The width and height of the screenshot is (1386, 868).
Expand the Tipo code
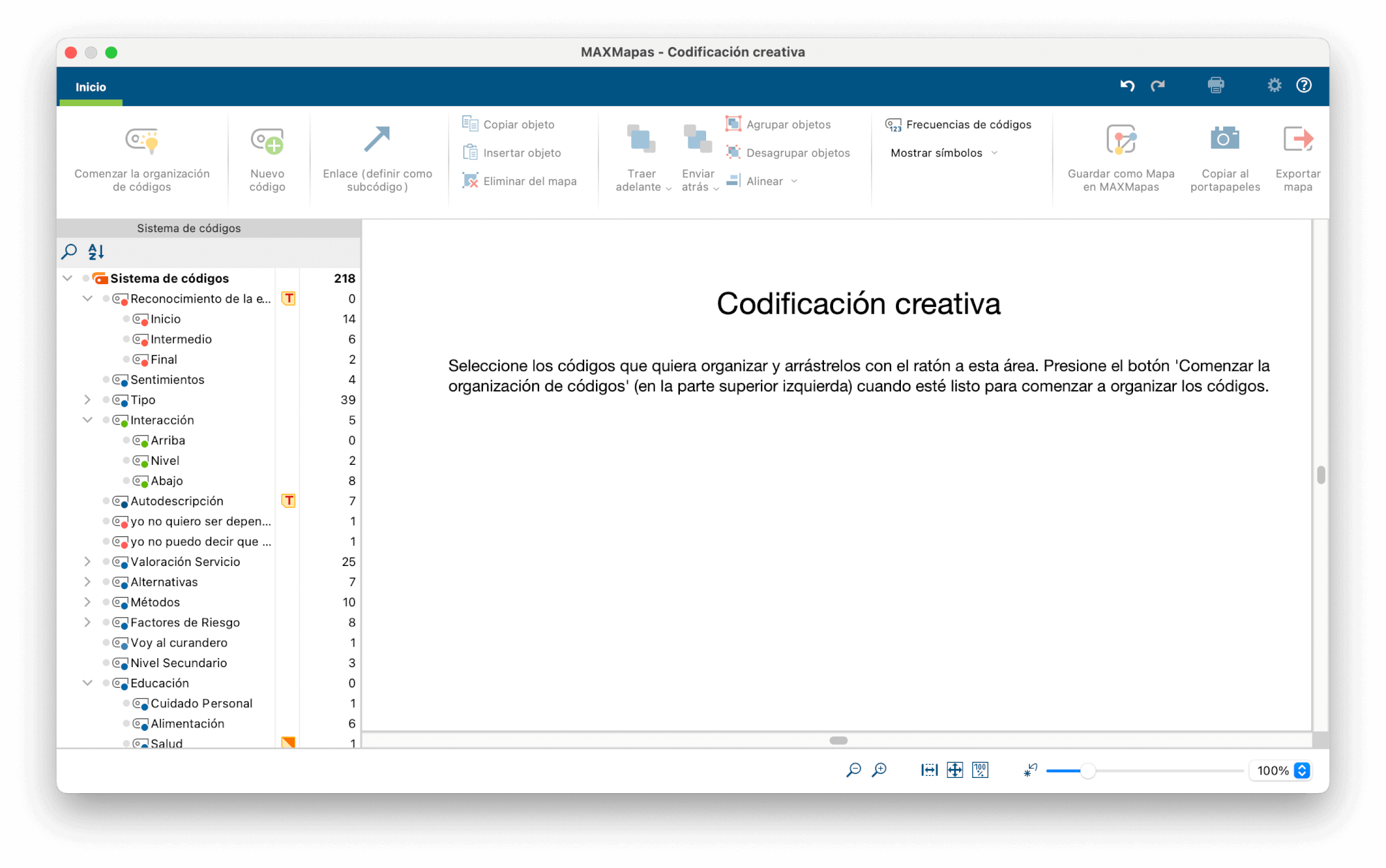click(x=87, y=400)
